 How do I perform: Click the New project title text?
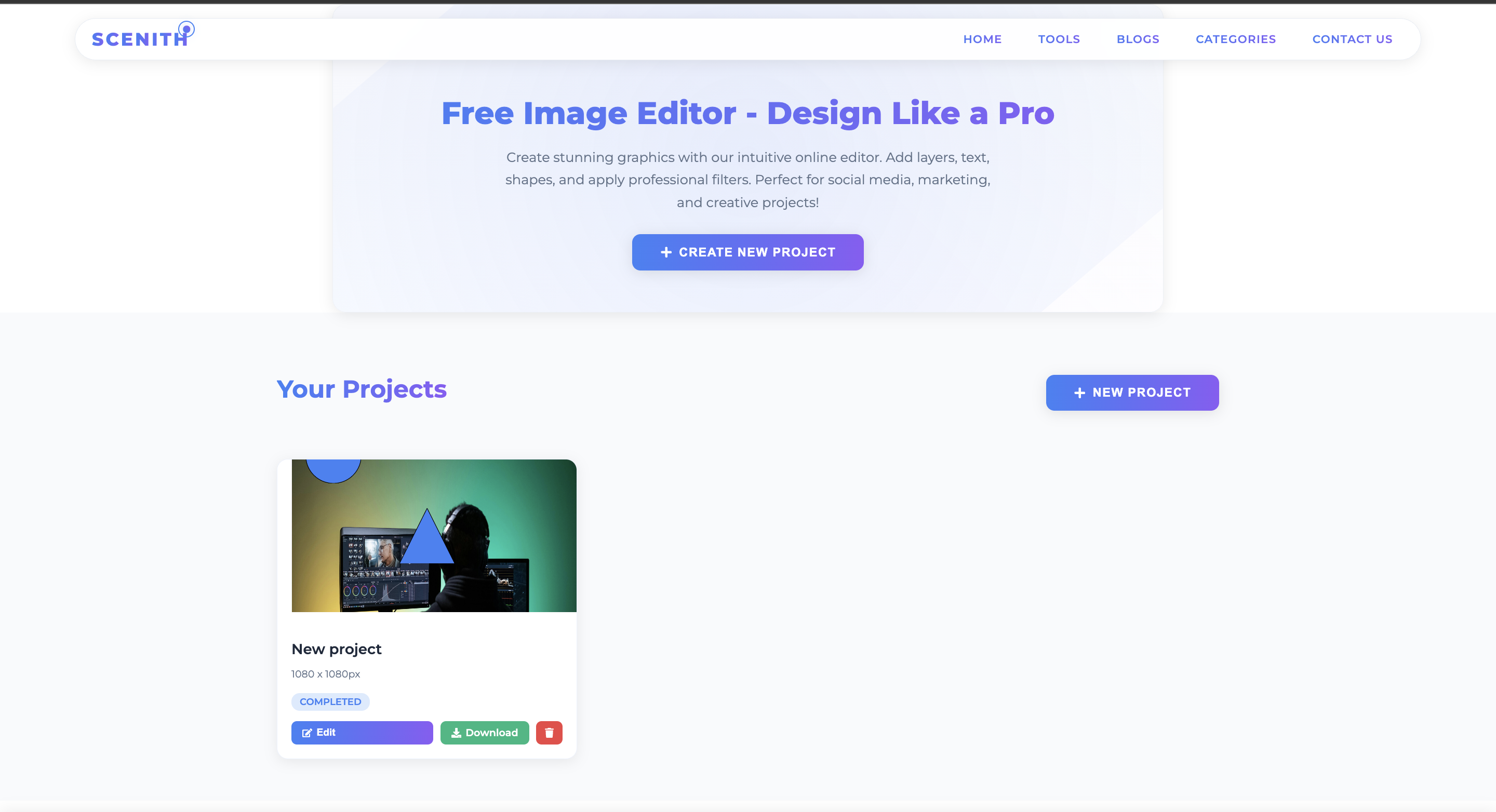tap(336, 649)
